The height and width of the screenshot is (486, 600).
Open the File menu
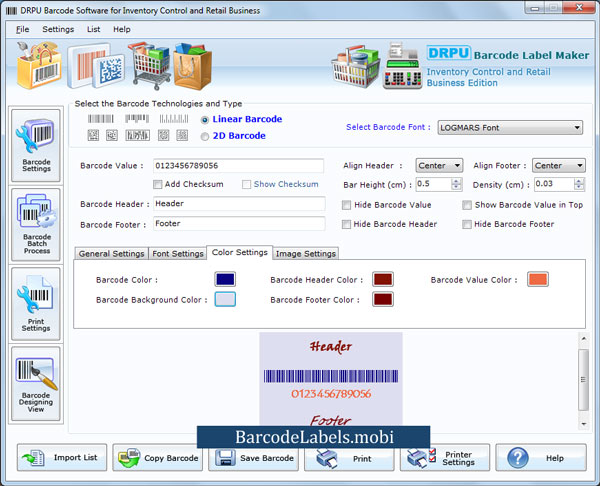click(x=22, y=29)
